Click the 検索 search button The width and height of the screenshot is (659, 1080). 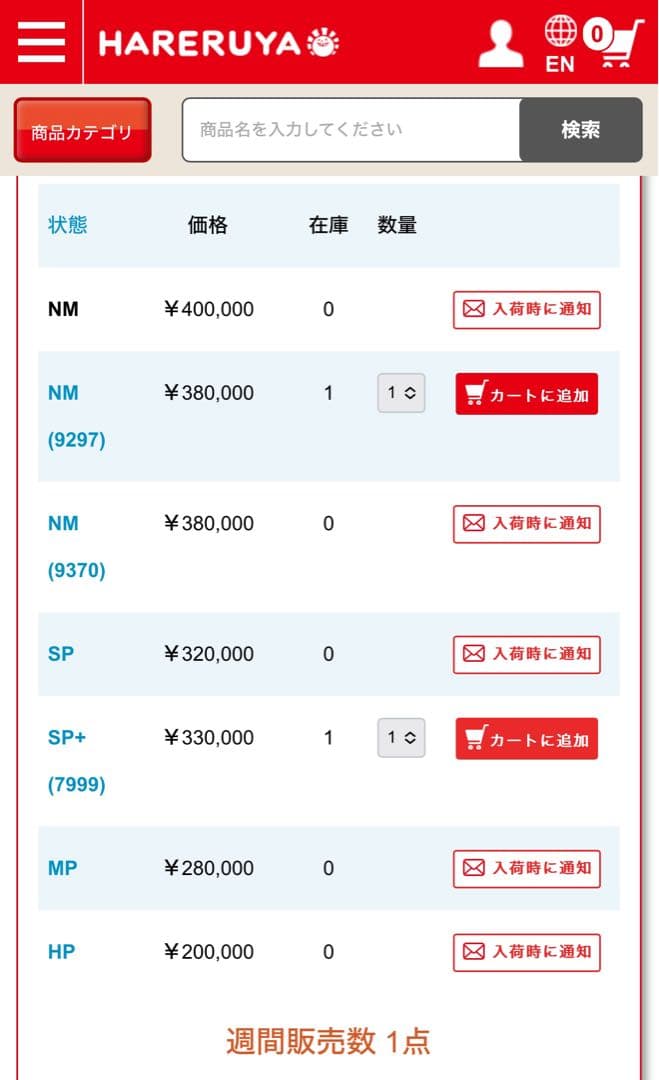[x=580, y=130]
